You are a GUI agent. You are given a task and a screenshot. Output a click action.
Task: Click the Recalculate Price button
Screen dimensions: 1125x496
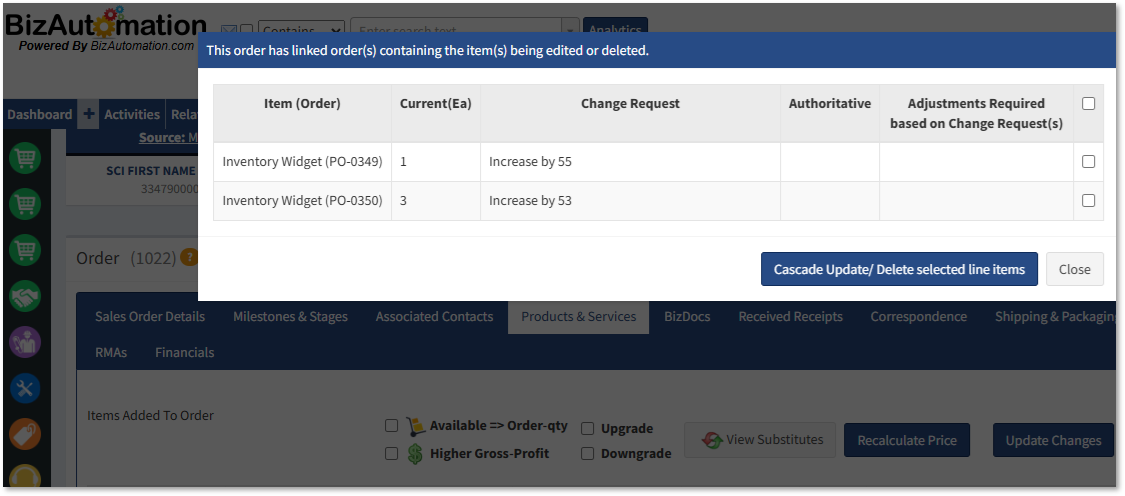coord(907,440)
